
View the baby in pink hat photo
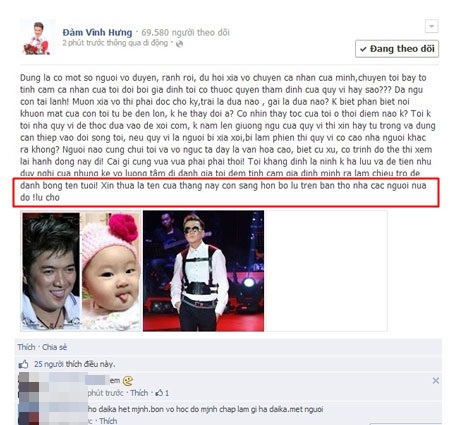tap(111, 271)
